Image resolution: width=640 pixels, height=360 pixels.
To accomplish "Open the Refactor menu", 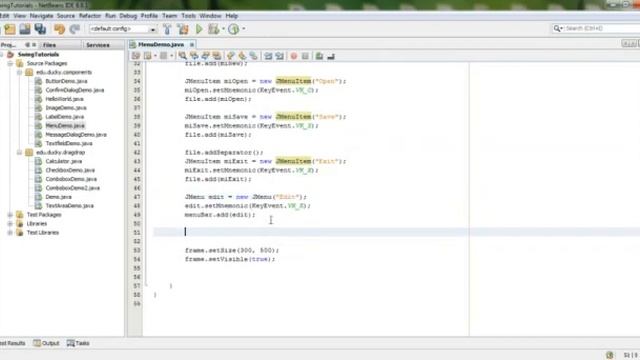I will [90, 16].
